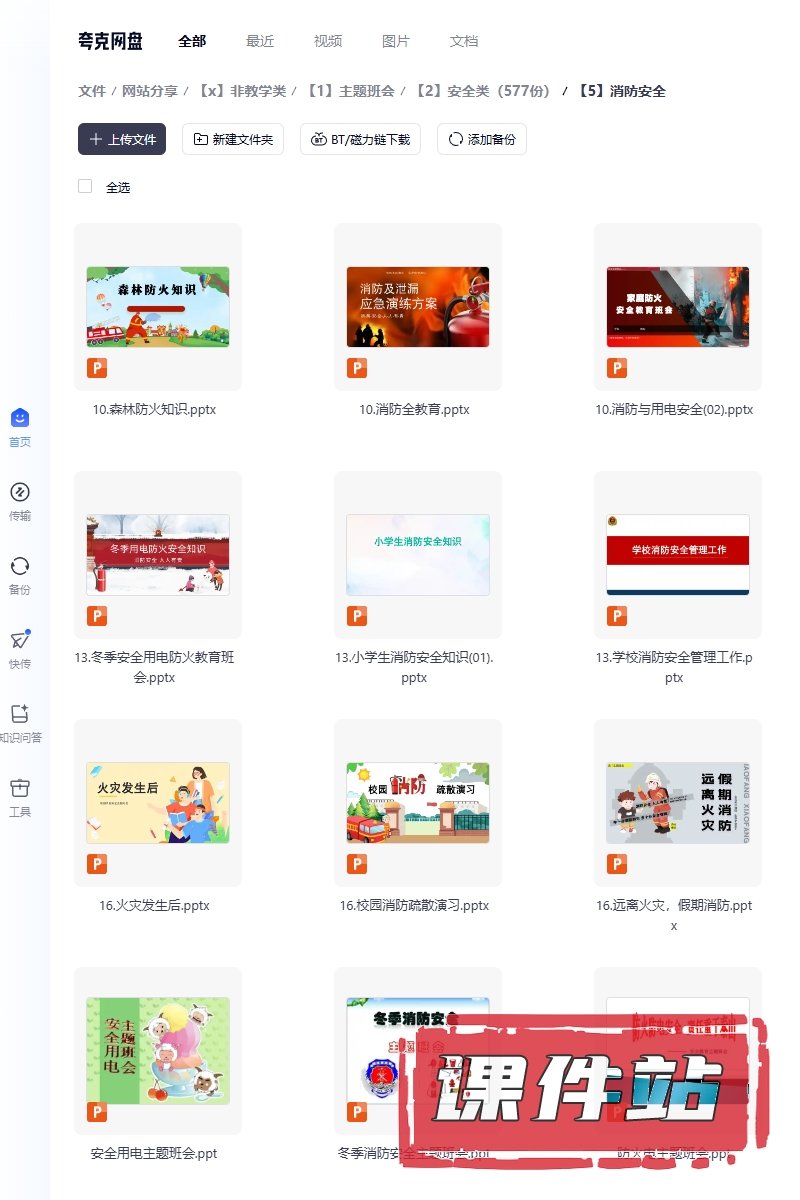Viewport: 800px width, 1200px height.
Task: Go to 网站分享 in breadcrumb path
Action: point(150,91)
